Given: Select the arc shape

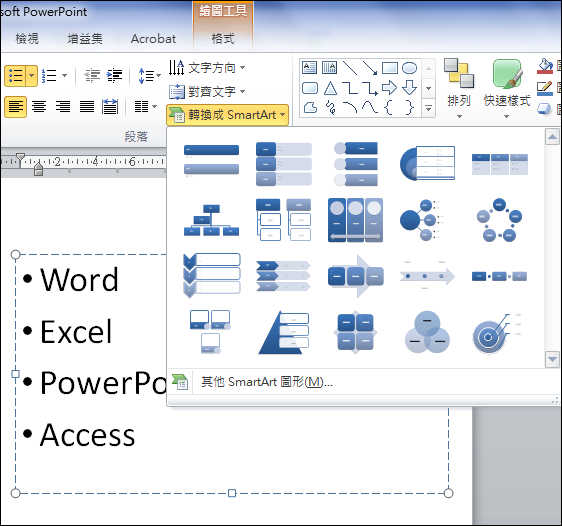Looking at the screenshot, I should pyautogui.click(x=350, y=107).
